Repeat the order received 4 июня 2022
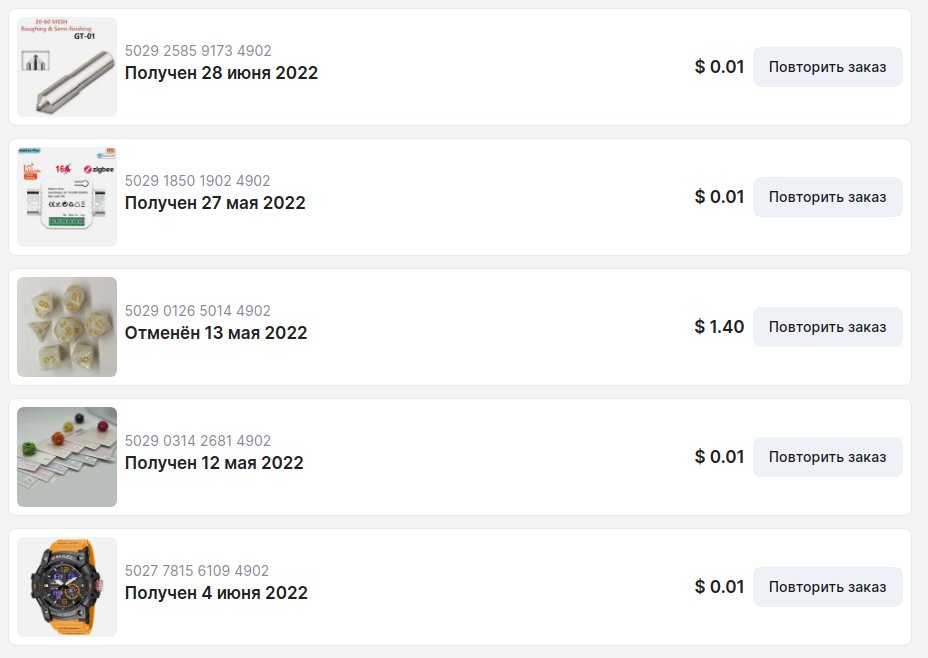Viewport: 928px width, 658px height. pyautogui.click(x=827, y=587)
